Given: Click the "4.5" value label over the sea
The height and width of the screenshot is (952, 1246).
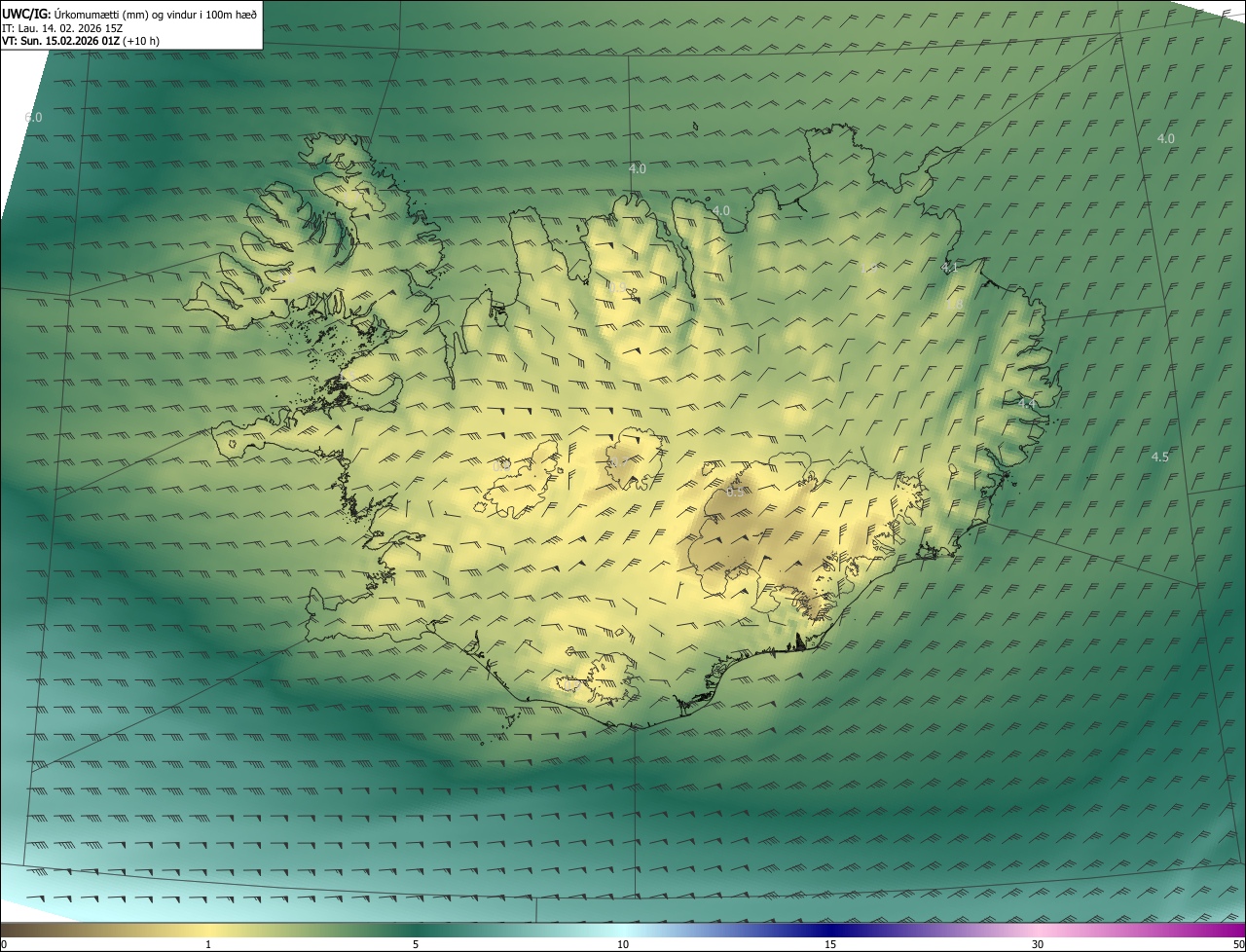Looking at the screenshot, I should [1160, 457].
